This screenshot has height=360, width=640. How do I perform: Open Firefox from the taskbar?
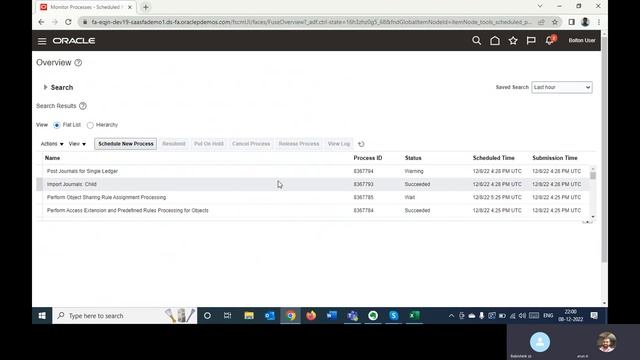tap(311, 316)
